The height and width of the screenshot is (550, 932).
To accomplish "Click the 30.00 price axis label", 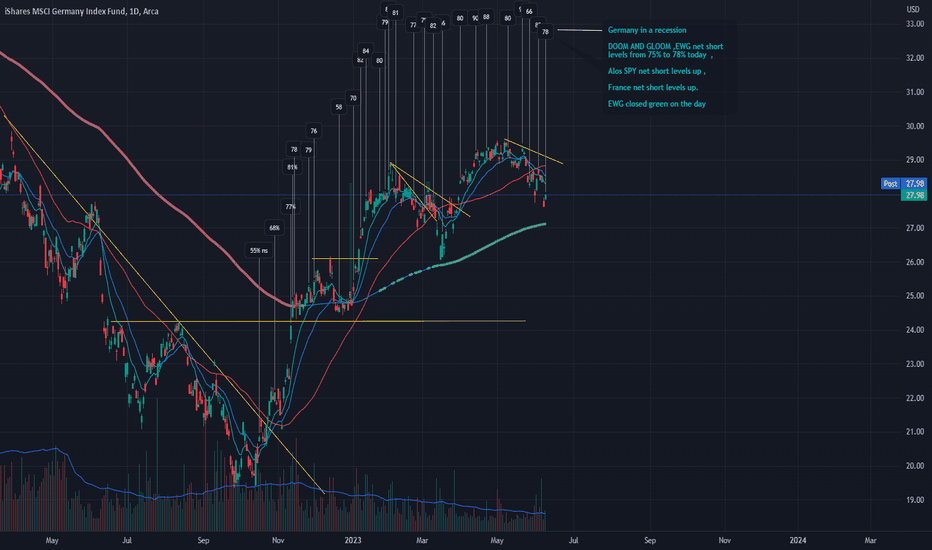I will pyautogui.click(x=915, y=126).
